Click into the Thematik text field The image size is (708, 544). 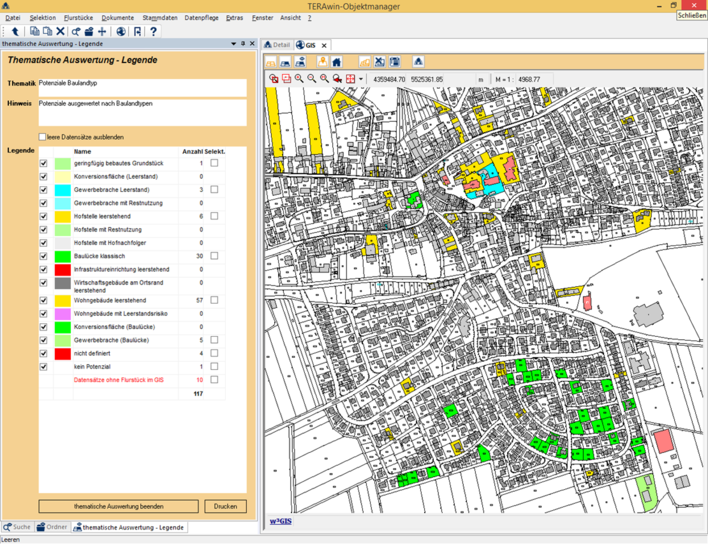(x=142, y=88)
